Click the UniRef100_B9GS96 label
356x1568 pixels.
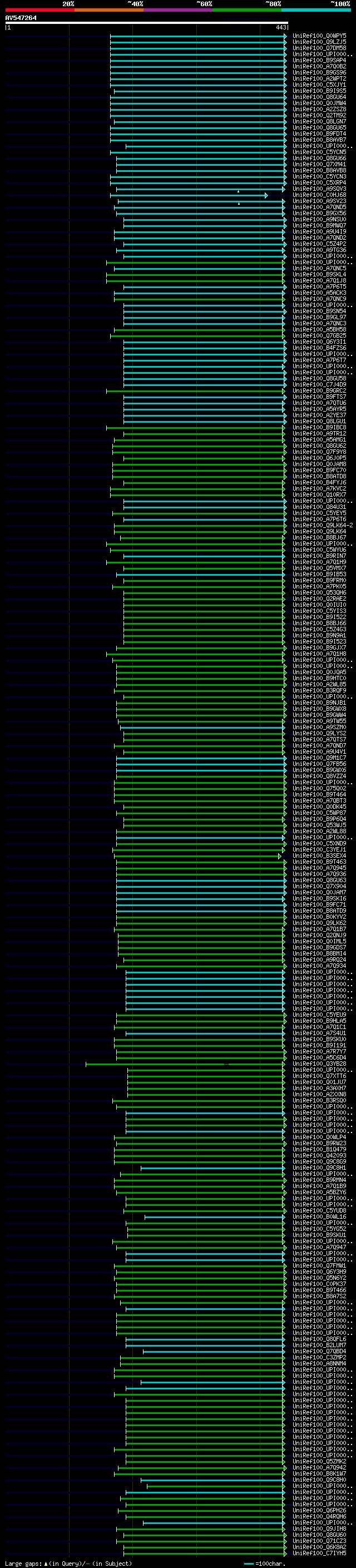pyautogui.click(x=319, y=72)
